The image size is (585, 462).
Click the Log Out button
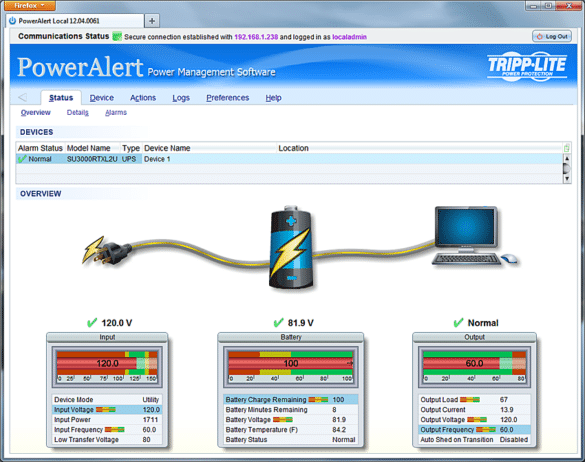(x=551, y=37)
